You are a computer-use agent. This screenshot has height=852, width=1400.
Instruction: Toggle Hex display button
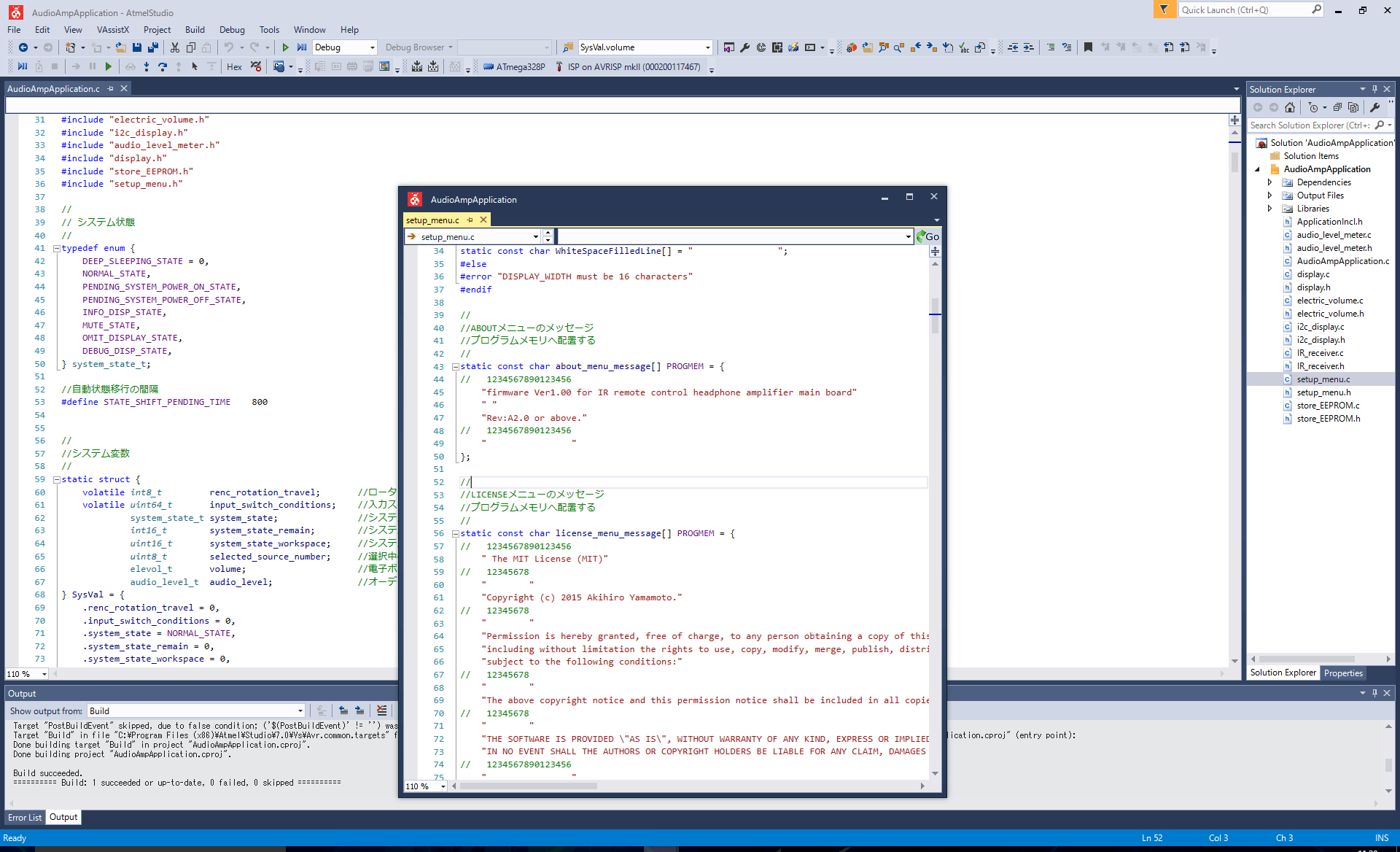pyautogui.click(x=234, y=66)
